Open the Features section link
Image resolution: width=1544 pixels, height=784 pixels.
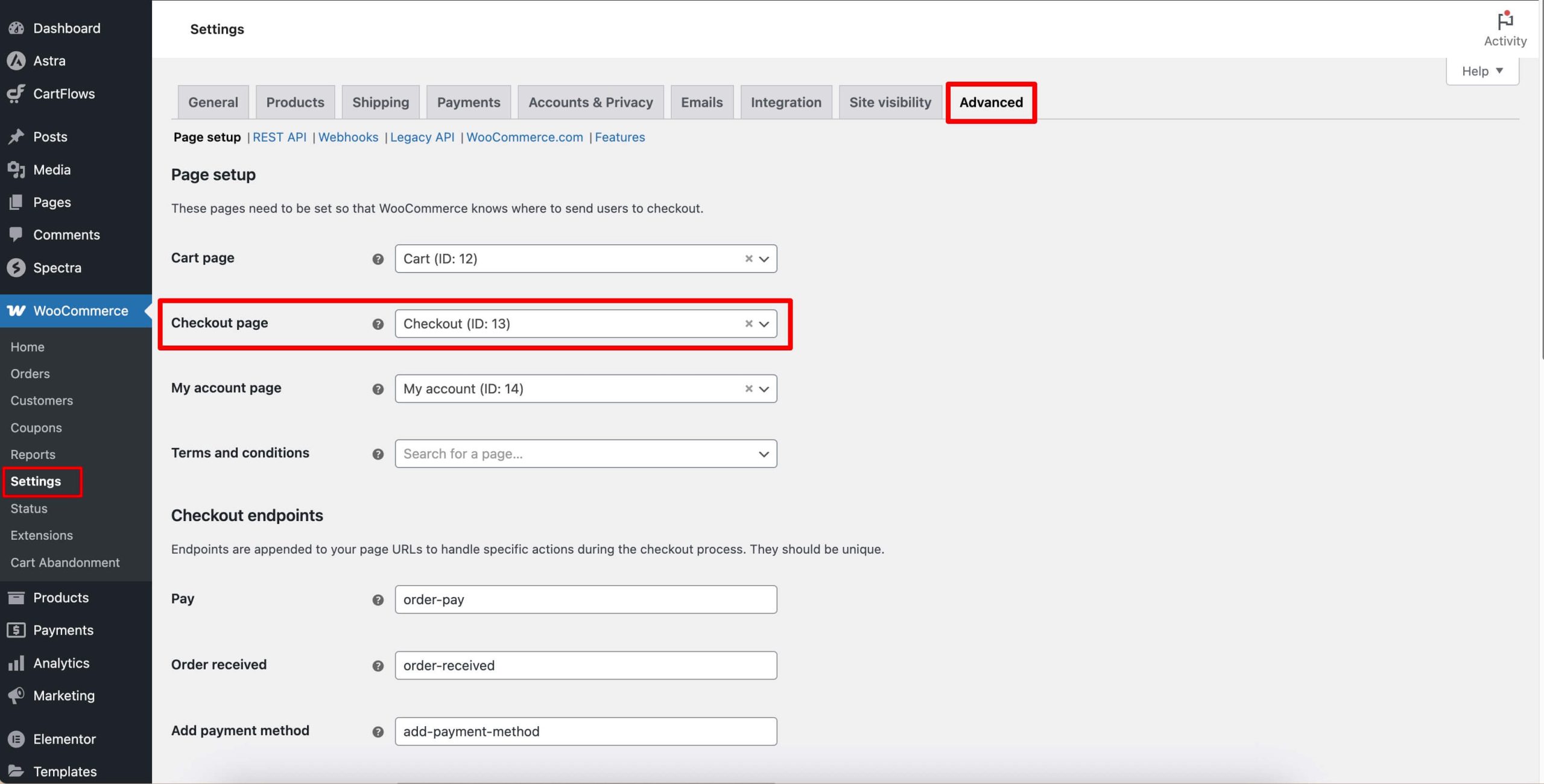620,138
